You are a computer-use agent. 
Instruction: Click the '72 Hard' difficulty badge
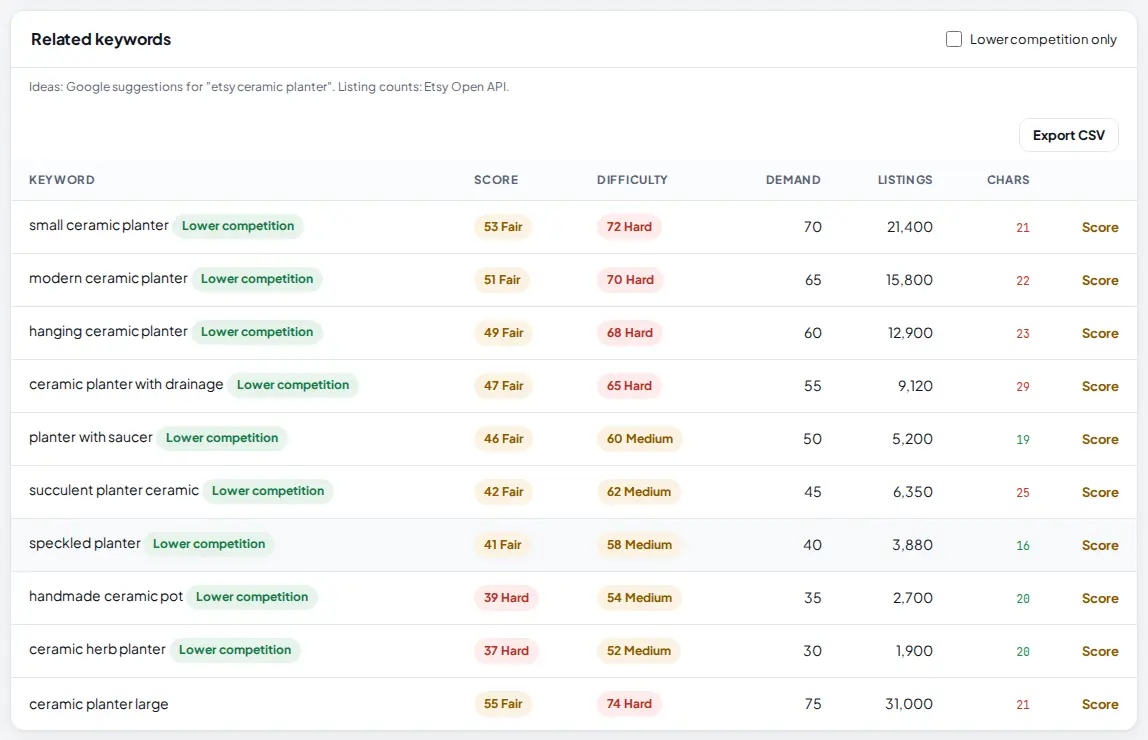pyautogui.click(x=629, y=227)
